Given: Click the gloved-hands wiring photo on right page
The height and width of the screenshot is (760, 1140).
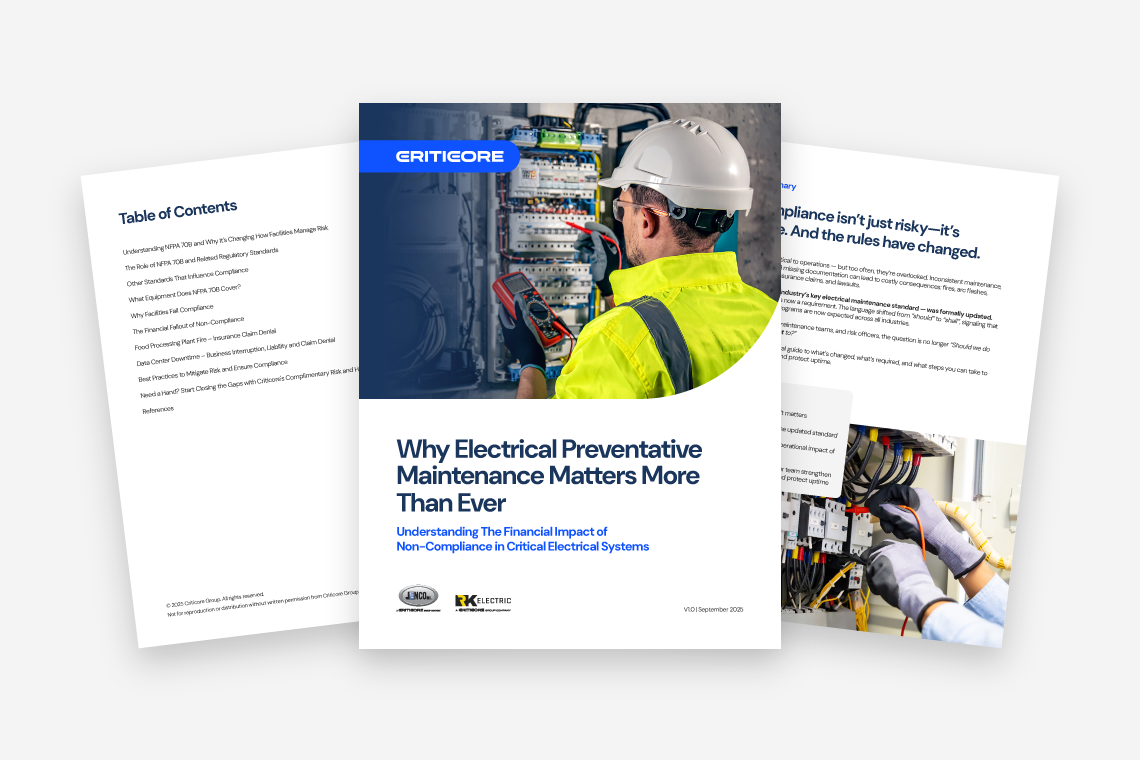Looking at the screenshot, I should click(900, 530).
